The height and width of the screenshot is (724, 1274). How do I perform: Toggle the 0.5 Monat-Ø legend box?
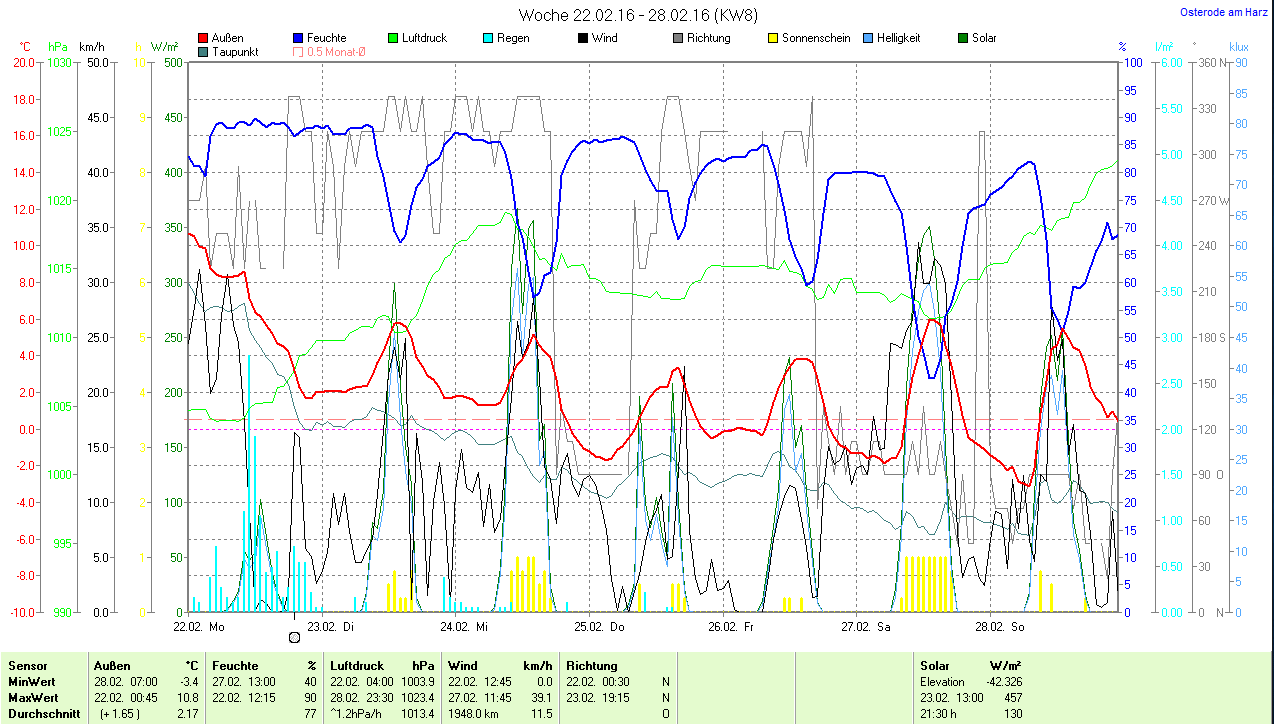(299, 52)
